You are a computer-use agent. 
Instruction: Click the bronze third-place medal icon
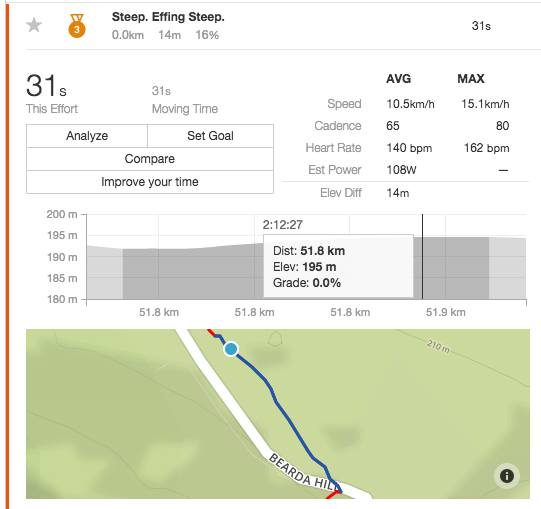(x=77, y=26)
